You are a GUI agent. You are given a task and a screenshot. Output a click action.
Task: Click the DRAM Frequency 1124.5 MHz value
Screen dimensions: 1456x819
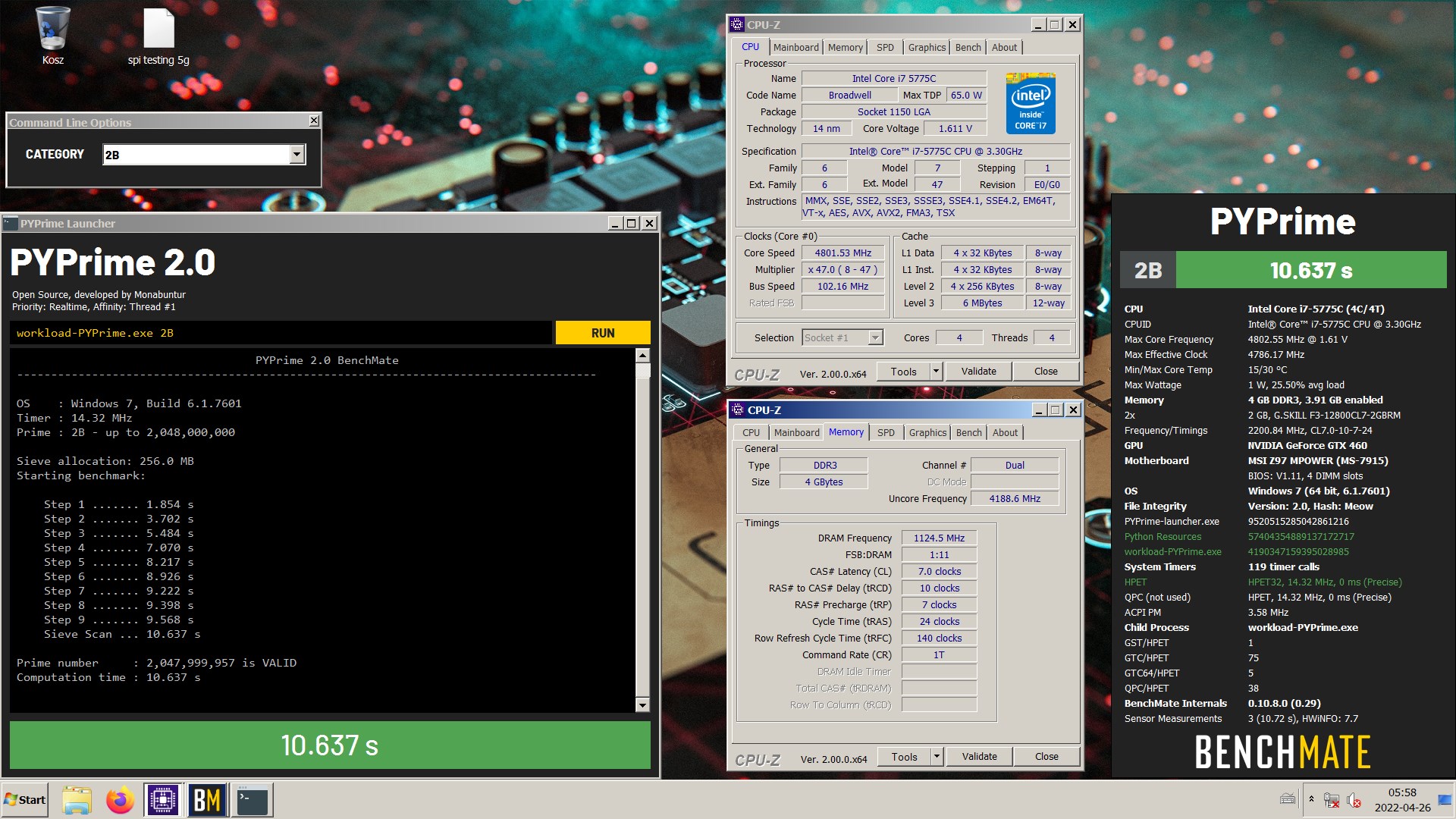coord(939,538)
